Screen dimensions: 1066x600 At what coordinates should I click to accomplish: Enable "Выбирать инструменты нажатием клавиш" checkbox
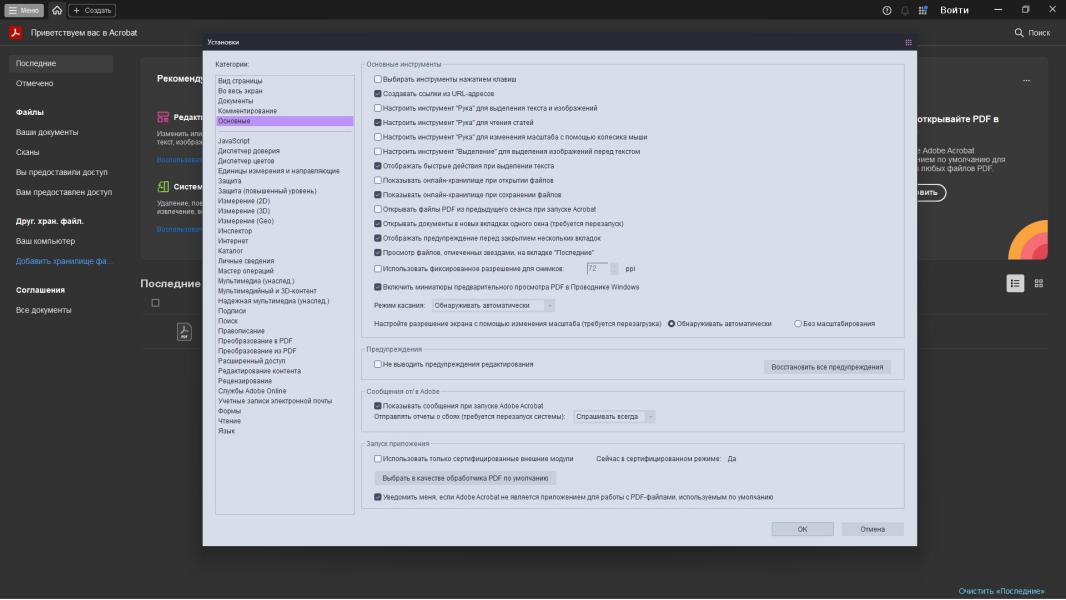click(x=378, y=79)
